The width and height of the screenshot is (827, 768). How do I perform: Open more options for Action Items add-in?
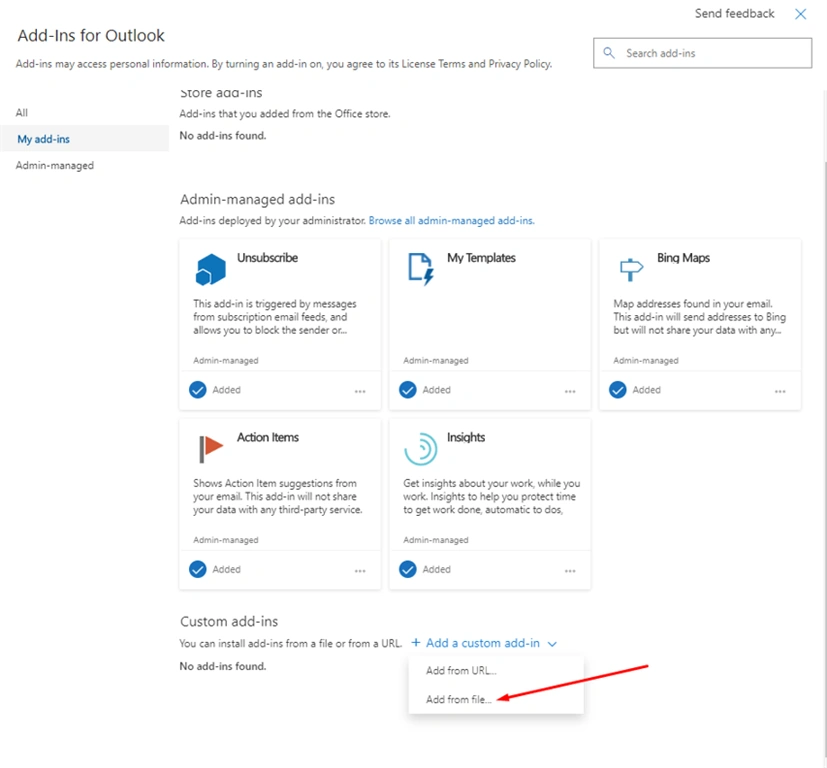[x=360, y=571]
